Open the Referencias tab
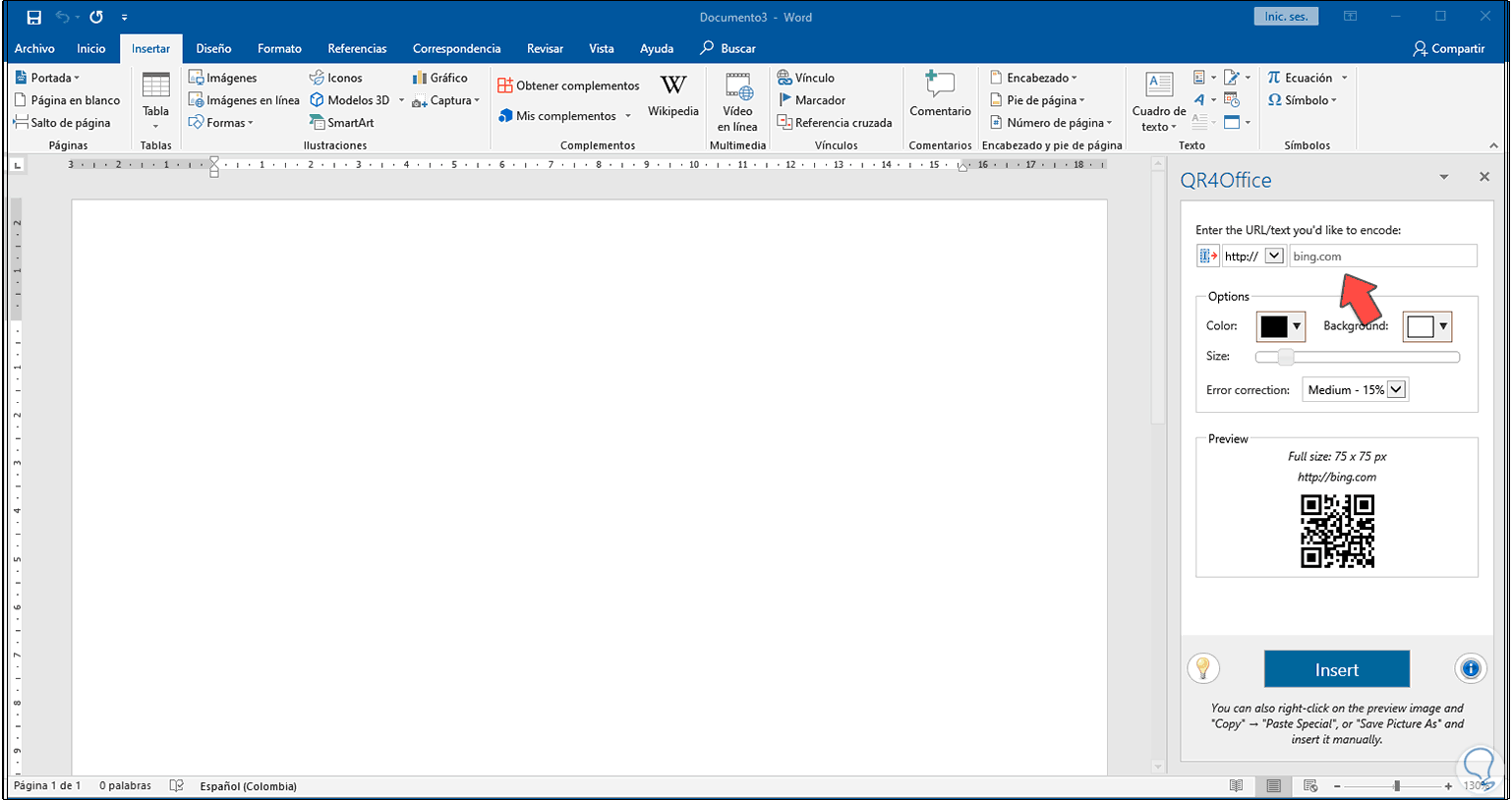This screenshot has width=1512, height=800. point(358,48)
